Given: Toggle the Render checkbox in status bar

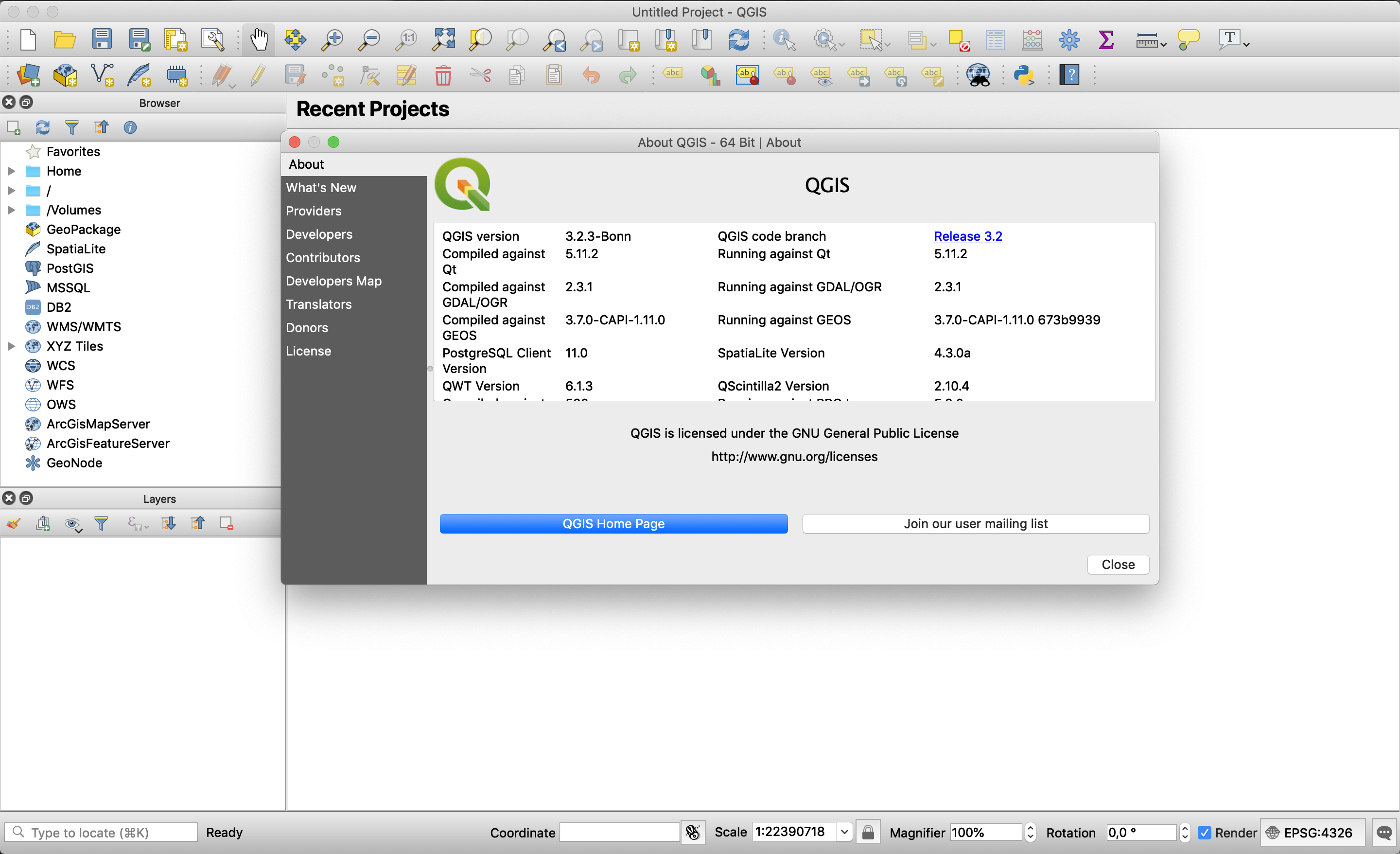Looking at the screenshot, I should [1204, 833].
